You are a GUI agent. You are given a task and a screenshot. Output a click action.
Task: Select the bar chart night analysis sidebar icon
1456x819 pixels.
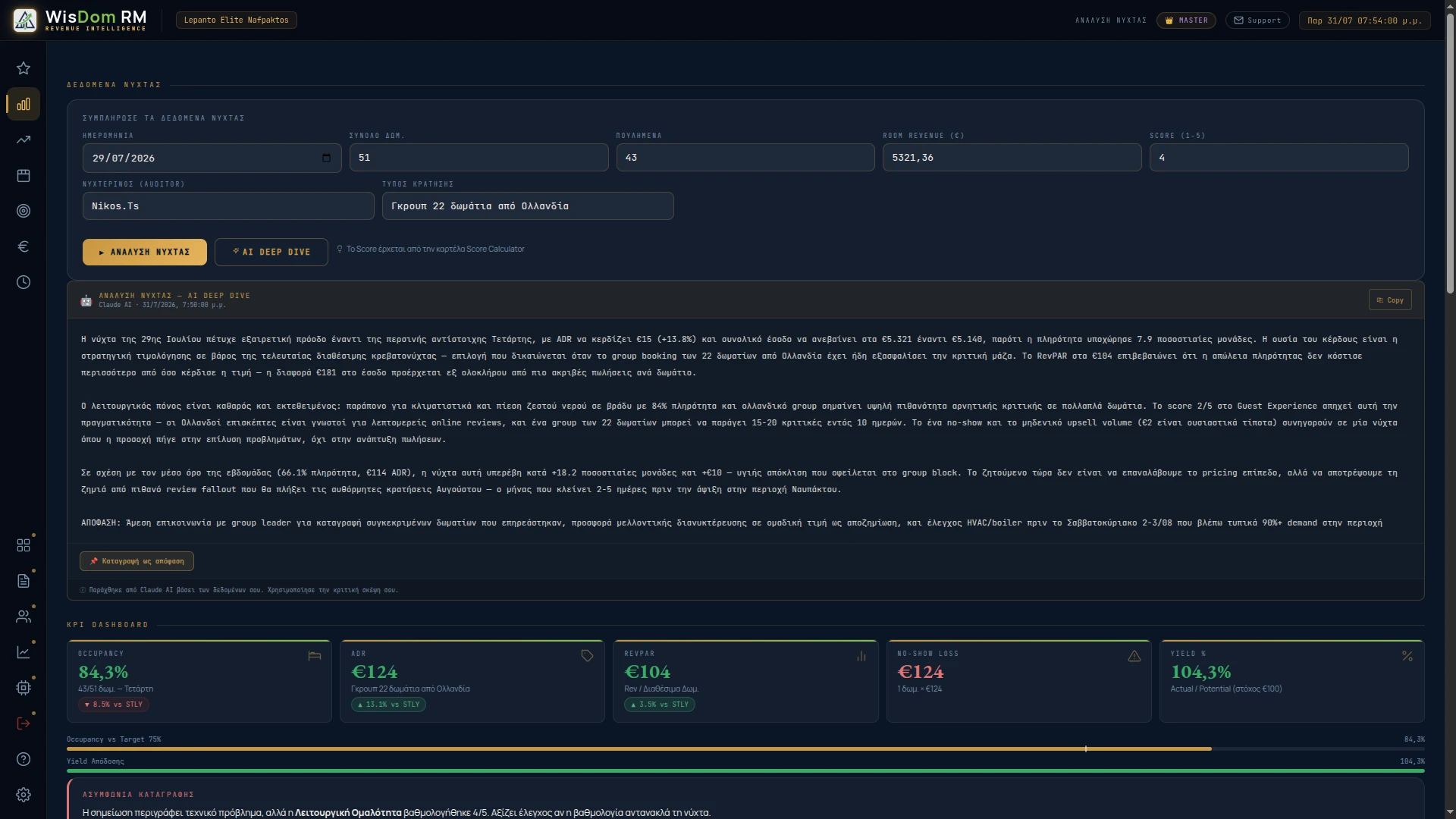[24, 104]
